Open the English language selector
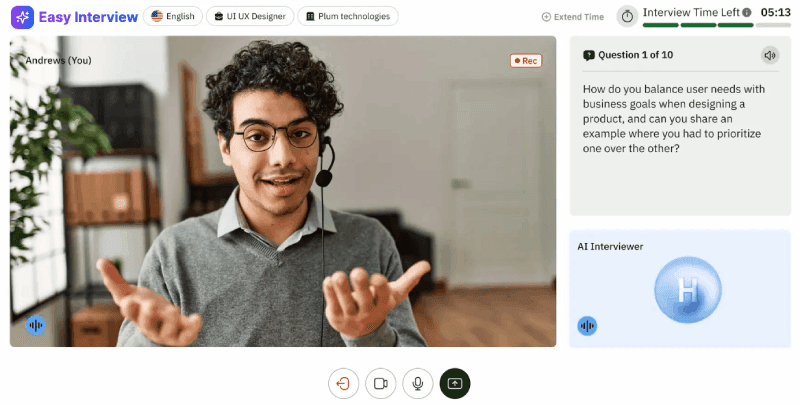Viewport: 800px width, 406px height. click(173, 16)
